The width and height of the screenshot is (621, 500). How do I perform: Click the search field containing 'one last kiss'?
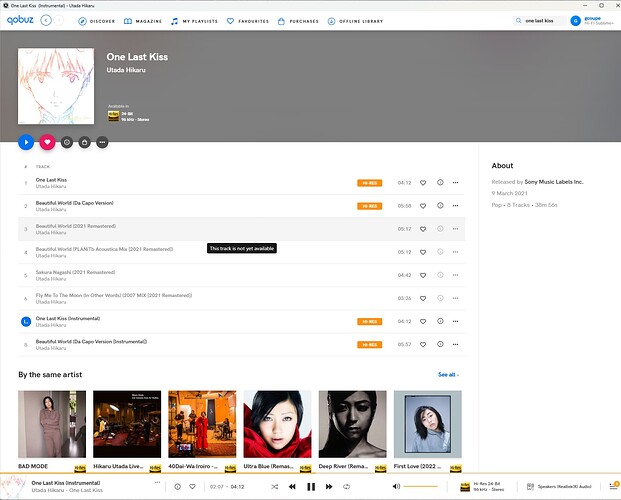tap(541, 20)
